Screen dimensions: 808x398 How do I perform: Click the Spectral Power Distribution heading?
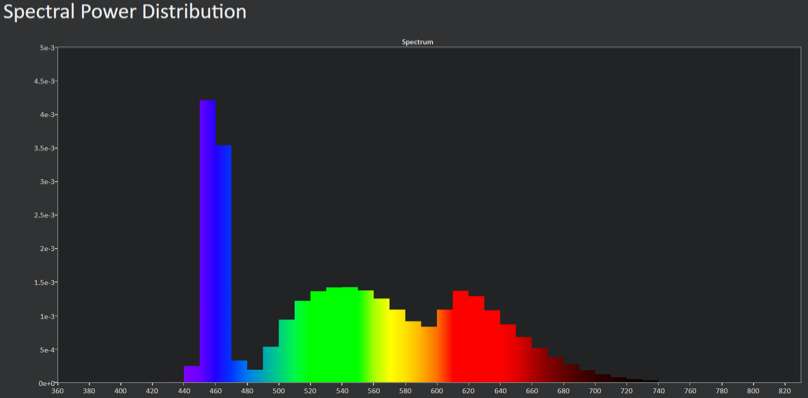[x=125, y=11]
